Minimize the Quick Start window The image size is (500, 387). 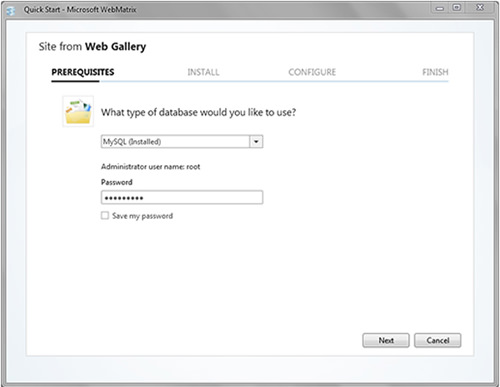point(440,8)
